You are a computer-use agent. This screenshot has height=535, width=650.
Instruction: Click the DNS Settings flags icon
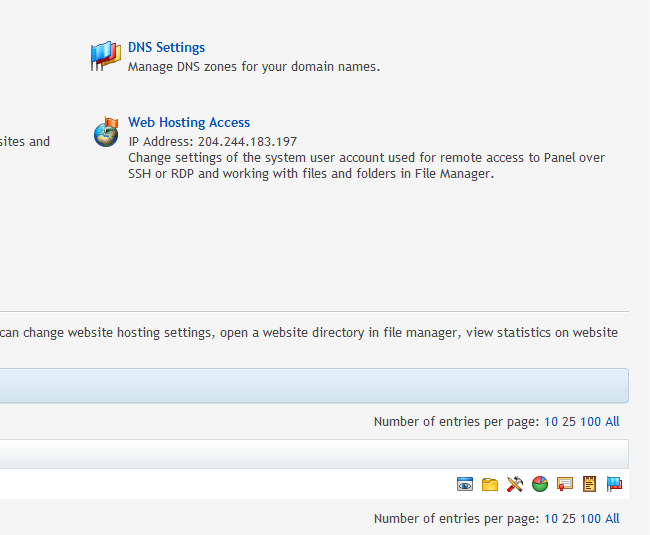[x=106, y=56]
